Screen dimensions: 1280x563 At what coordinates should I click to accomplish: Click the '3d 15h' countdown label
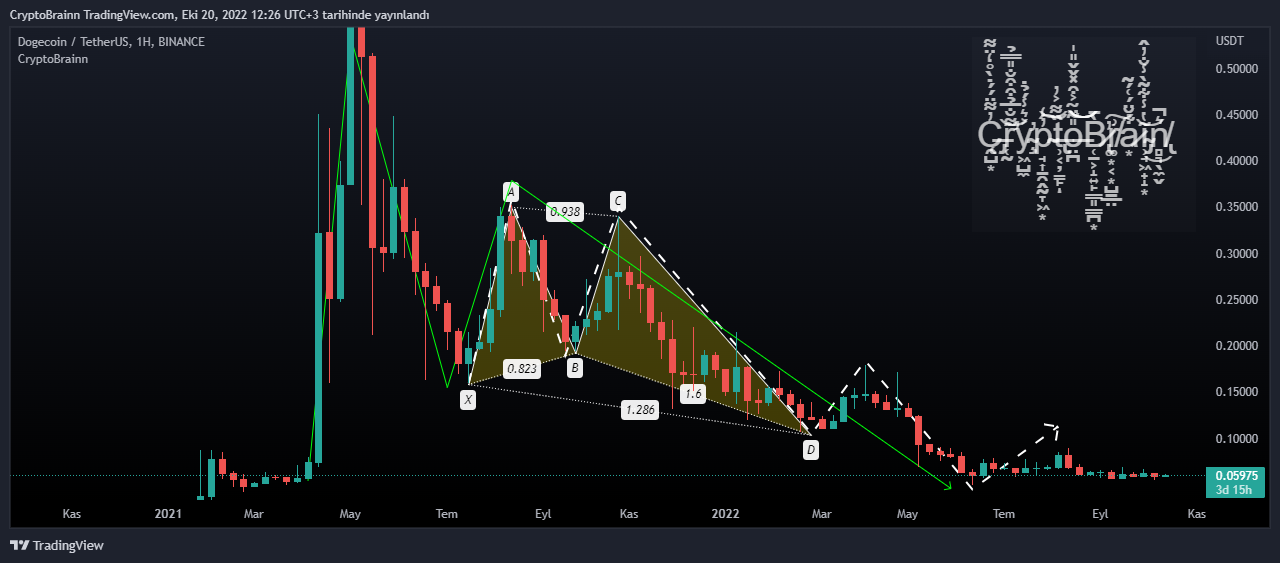1236,490
